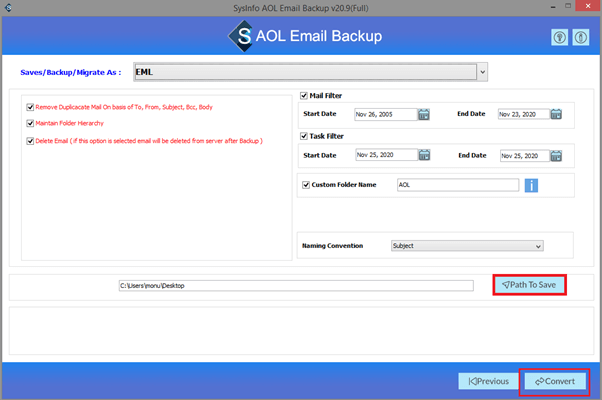The width and height of the screenshot is (602, 400).
Task: Click the Custom Folder Name field containing AOL
Action: (x=458, y=185)
